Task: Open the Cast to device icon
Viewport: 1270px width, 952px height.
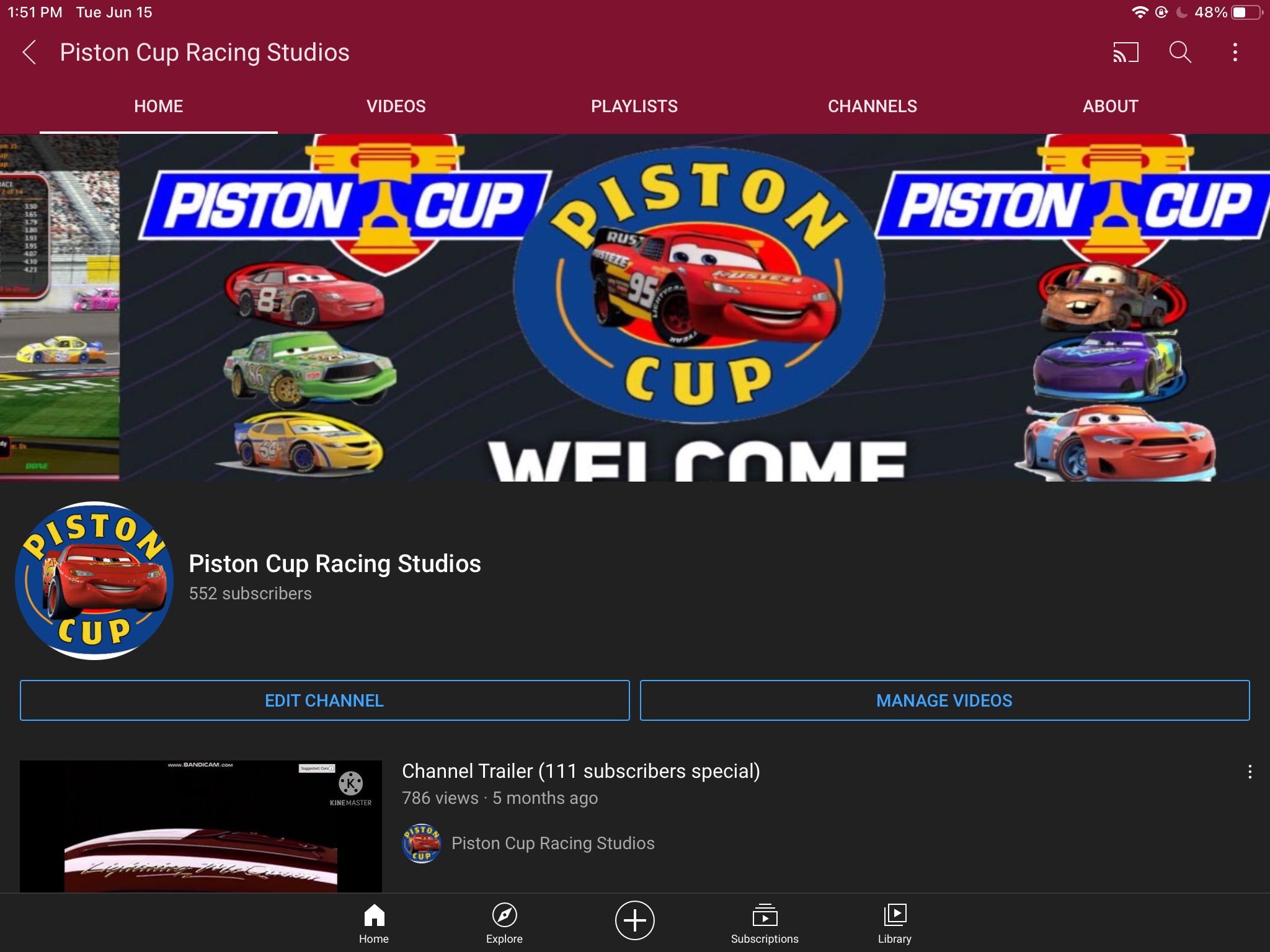Action: (1126, 52)
